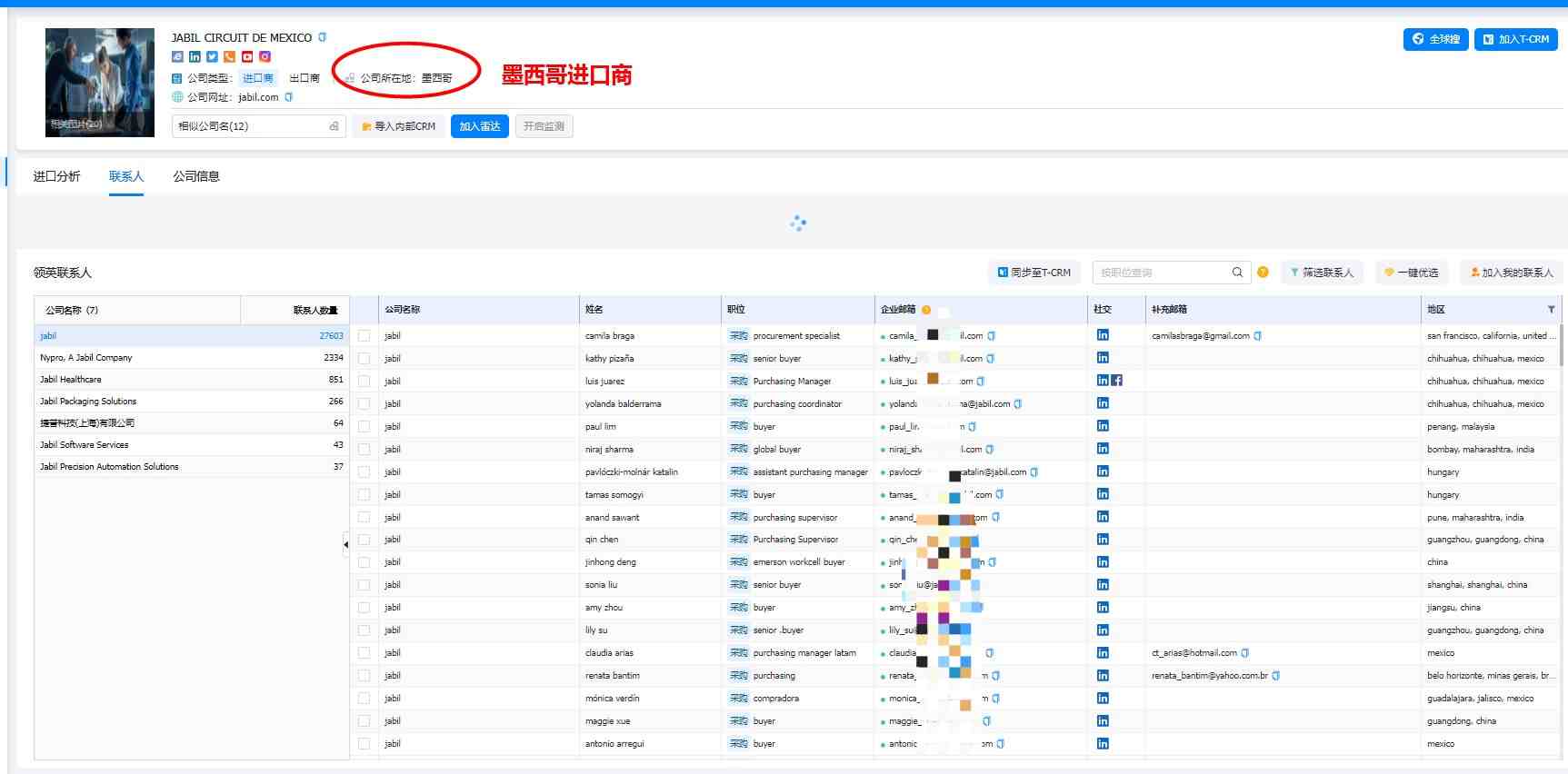Select Nypro, A Jabil Company row
The width and height of the screenshot is (1568, 774).
click(192, 358)
